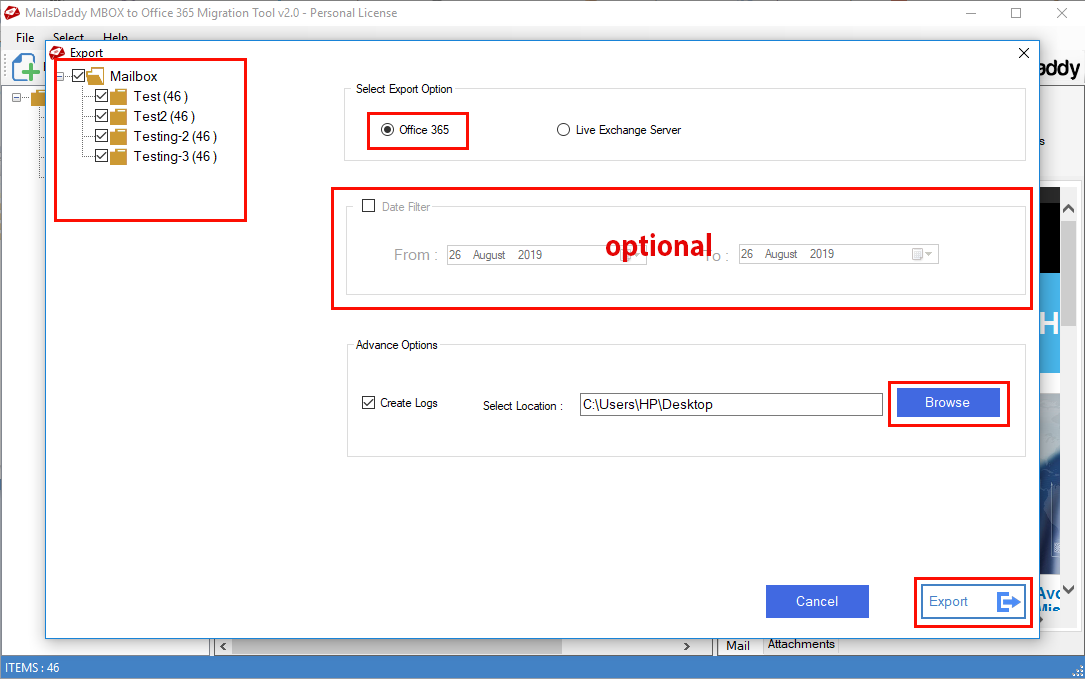Viewport: 1085px width, 679px height.
Task: Click the Add MBOX file icon
Action: click(23, 66)
